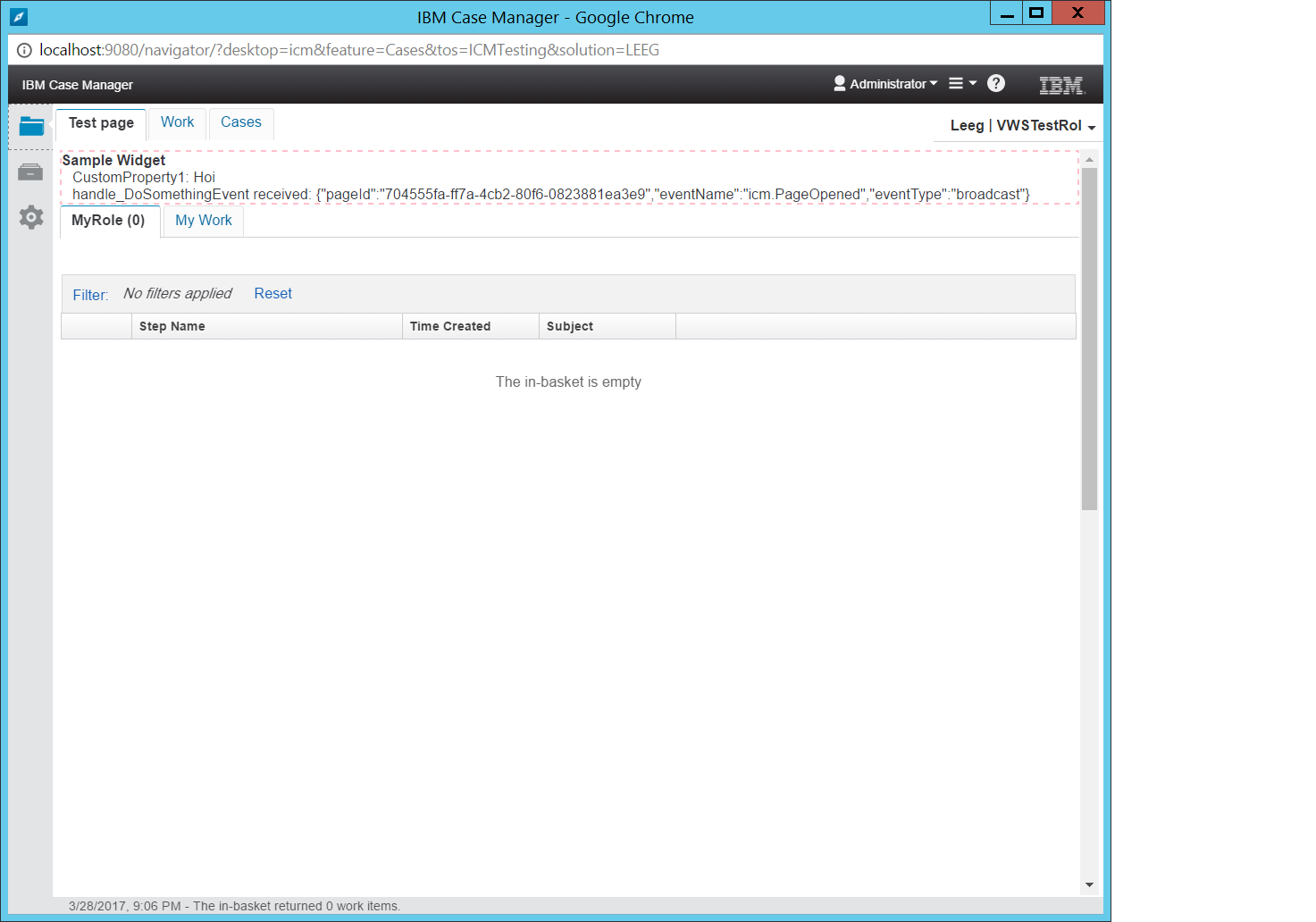Click 'The in-basket is empty' message
1316x922 pixels.
click(568, 382)
